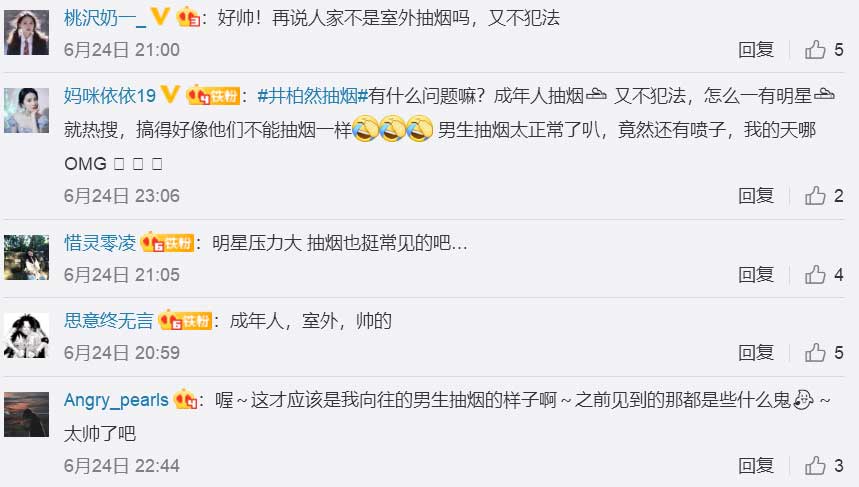Open 妈咪依依19's avatar thumbnail
859x487 pixels.
26,110
